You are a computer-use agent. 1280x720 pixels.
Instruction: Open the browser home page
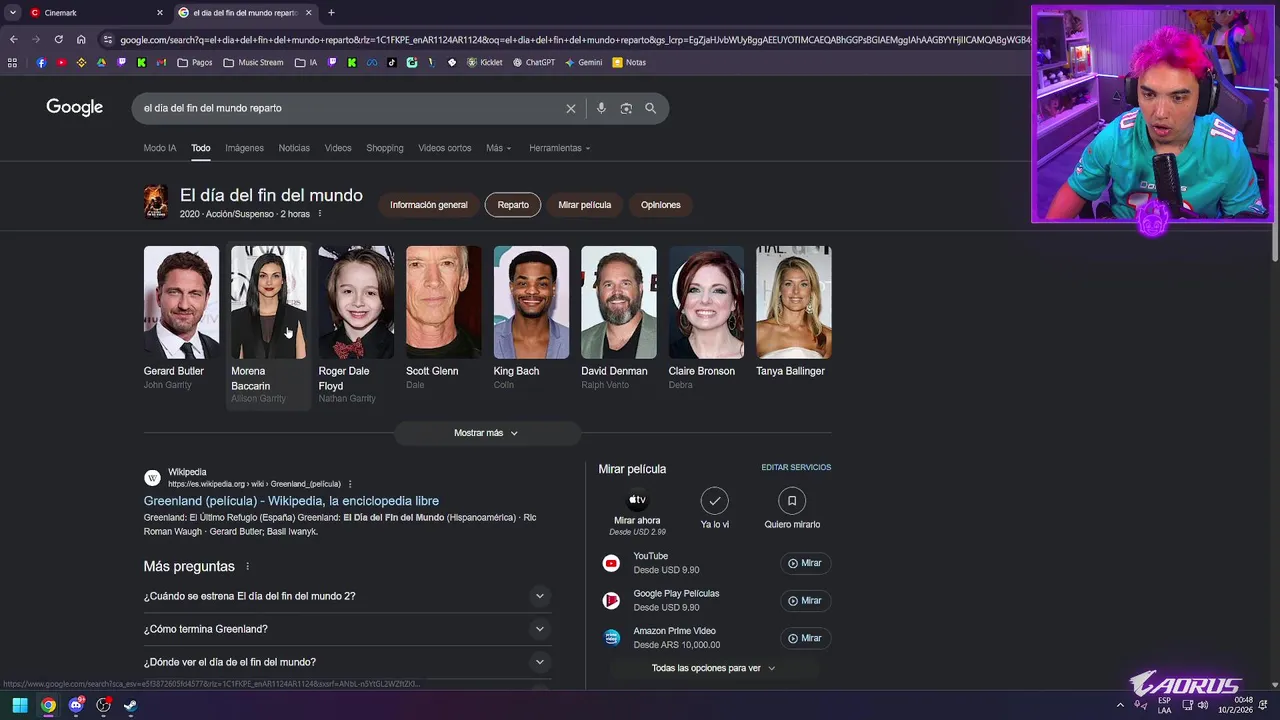click(x=81, y=39)
